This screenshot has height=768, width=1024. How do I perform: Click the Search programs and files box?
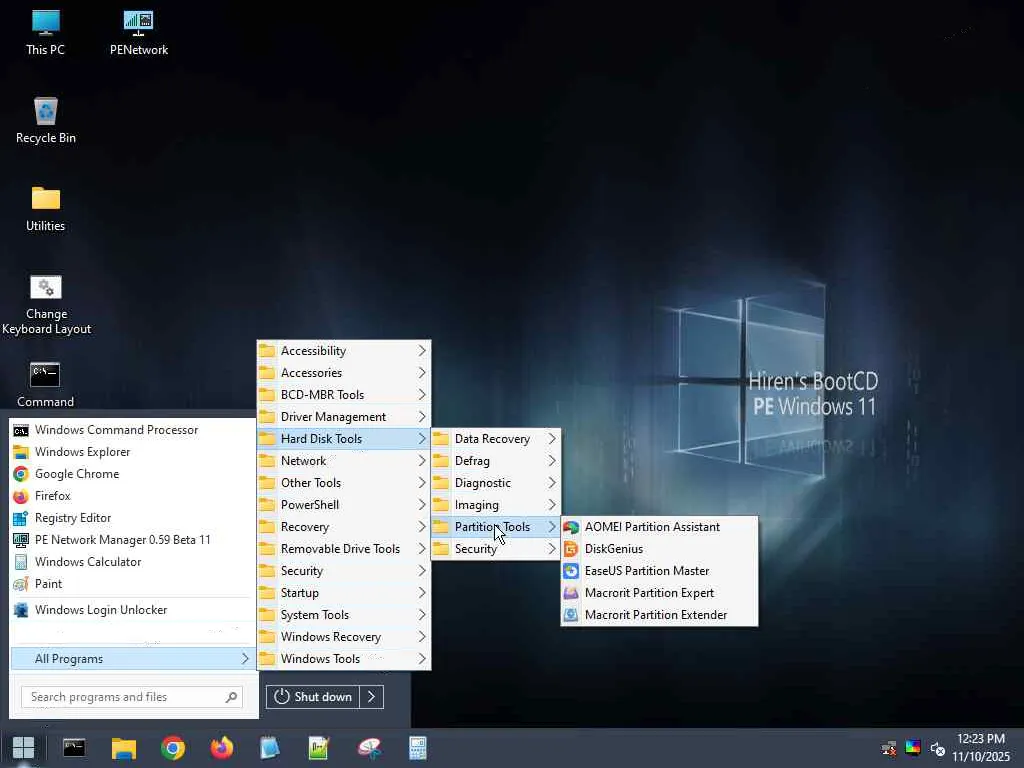coord(132,697)
